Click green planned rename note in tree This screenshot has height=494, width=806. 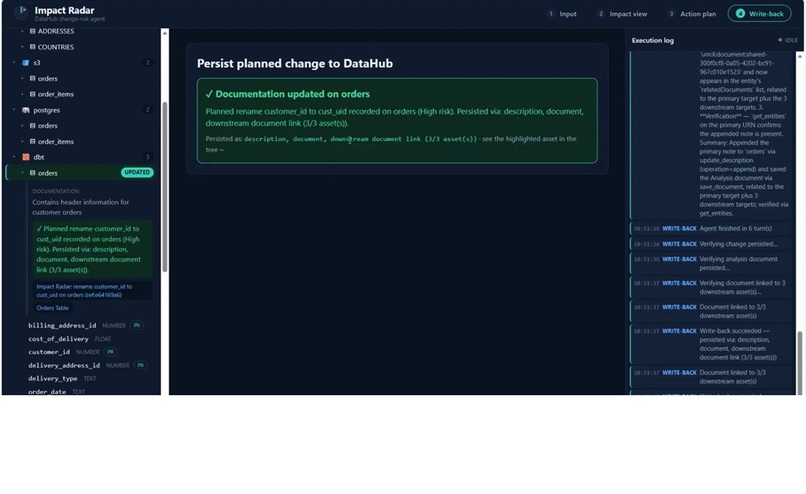(93, 249)
